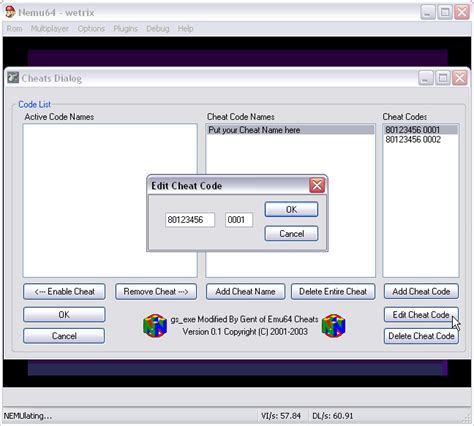Click the right N64 cube logo
The image size is (474, 426).
334,326
